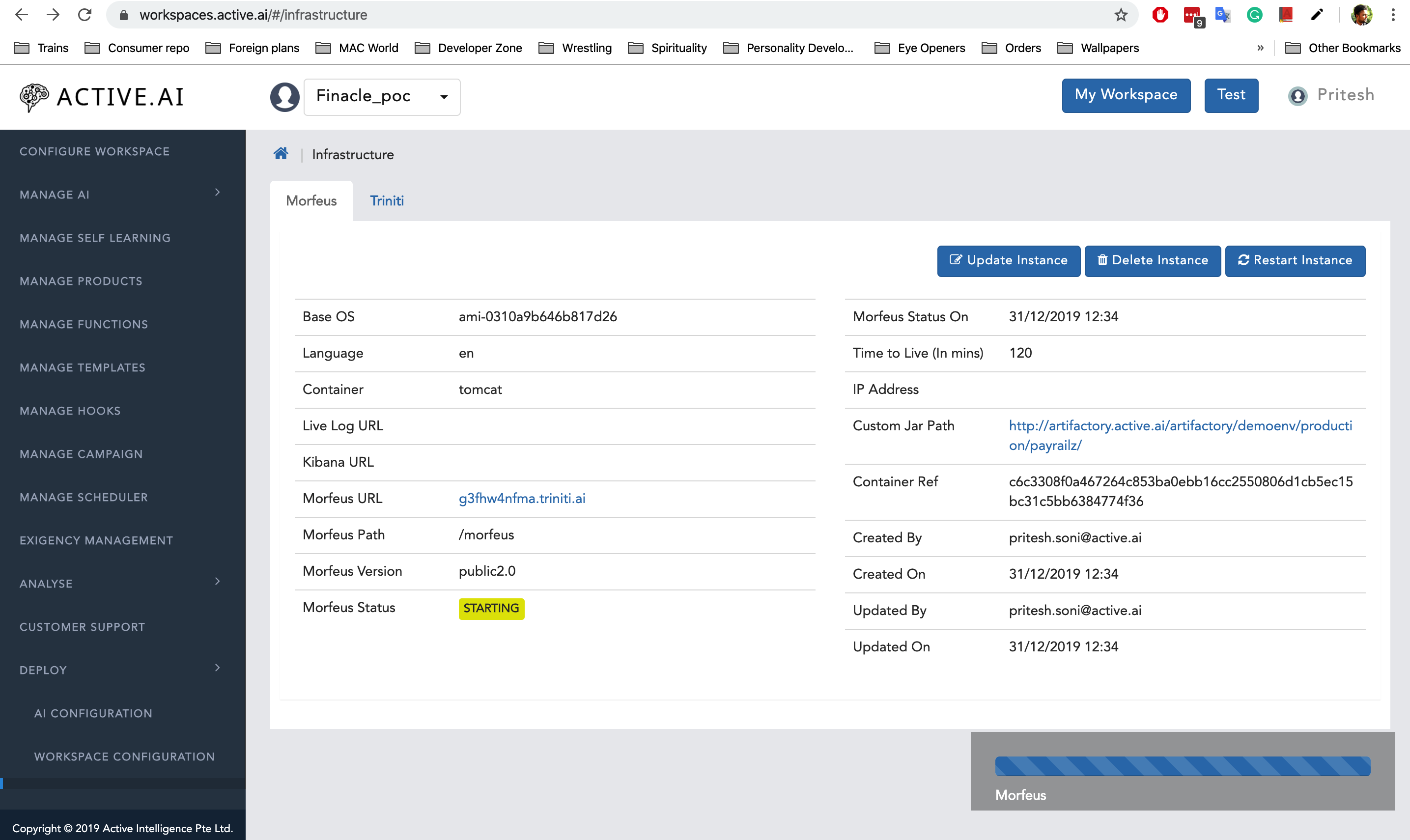Click the Pritesh username
Image resolution: width=1410 pixels, height=840 pixels.
(1346, 94)
